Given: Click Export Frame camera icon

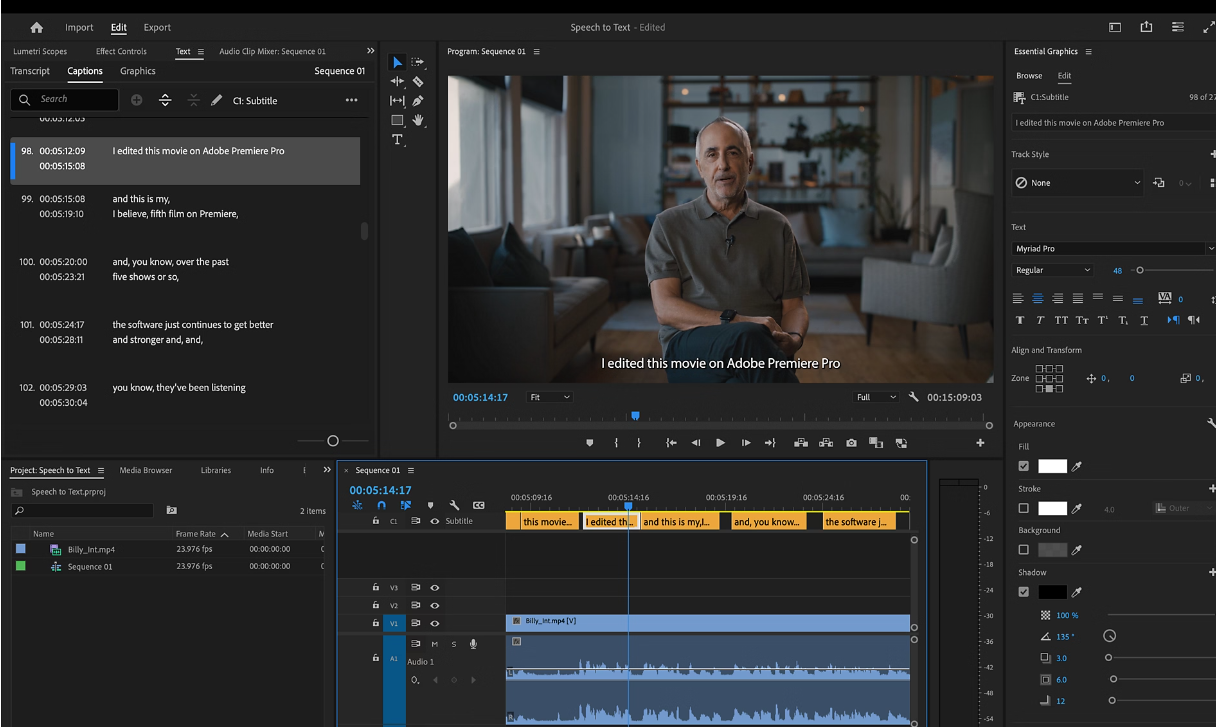Looking at the screenshot, I should click(x=851, y=443).
